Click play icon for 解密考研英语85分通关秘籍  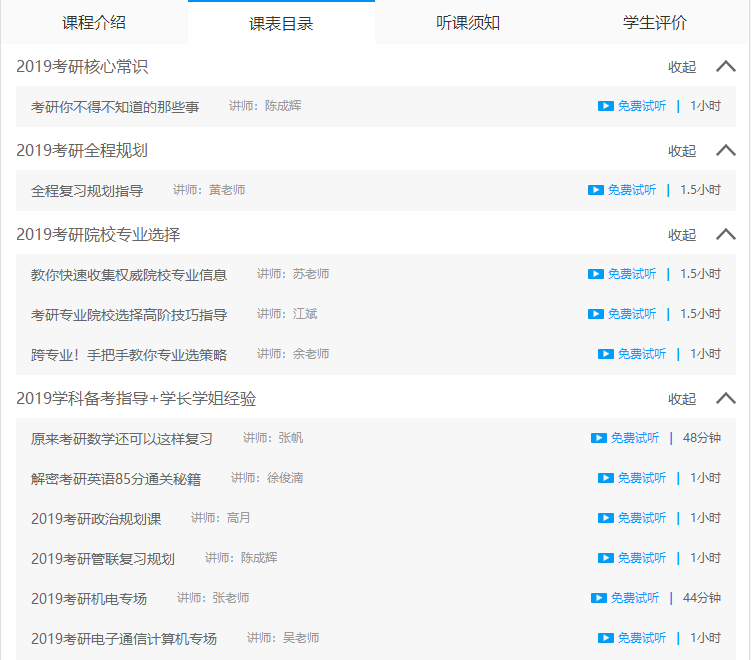pyautogui.click(x=605, y=478)
